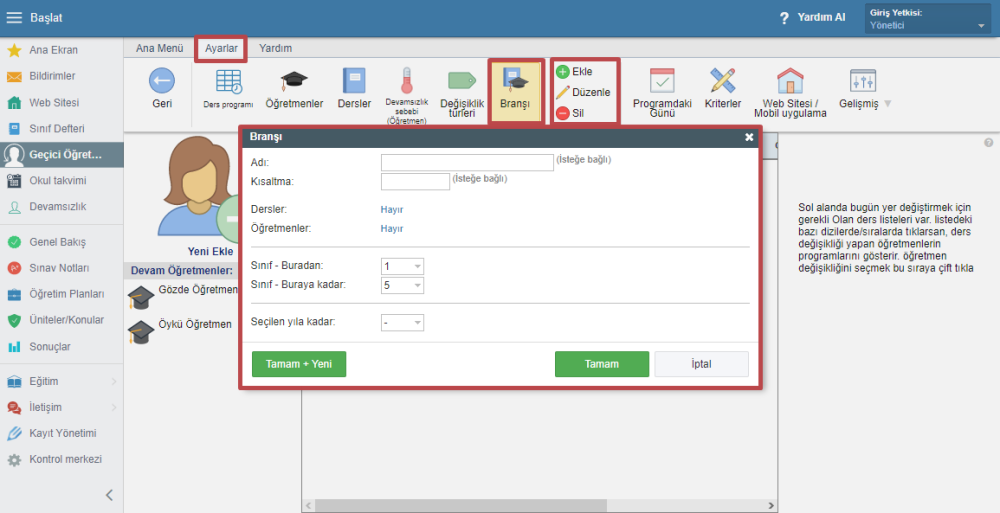The width and height of the screenshot is (1000, 513).
Task: Expand the Gelişmiş dropdown
Action: click(x=864, y=89)
